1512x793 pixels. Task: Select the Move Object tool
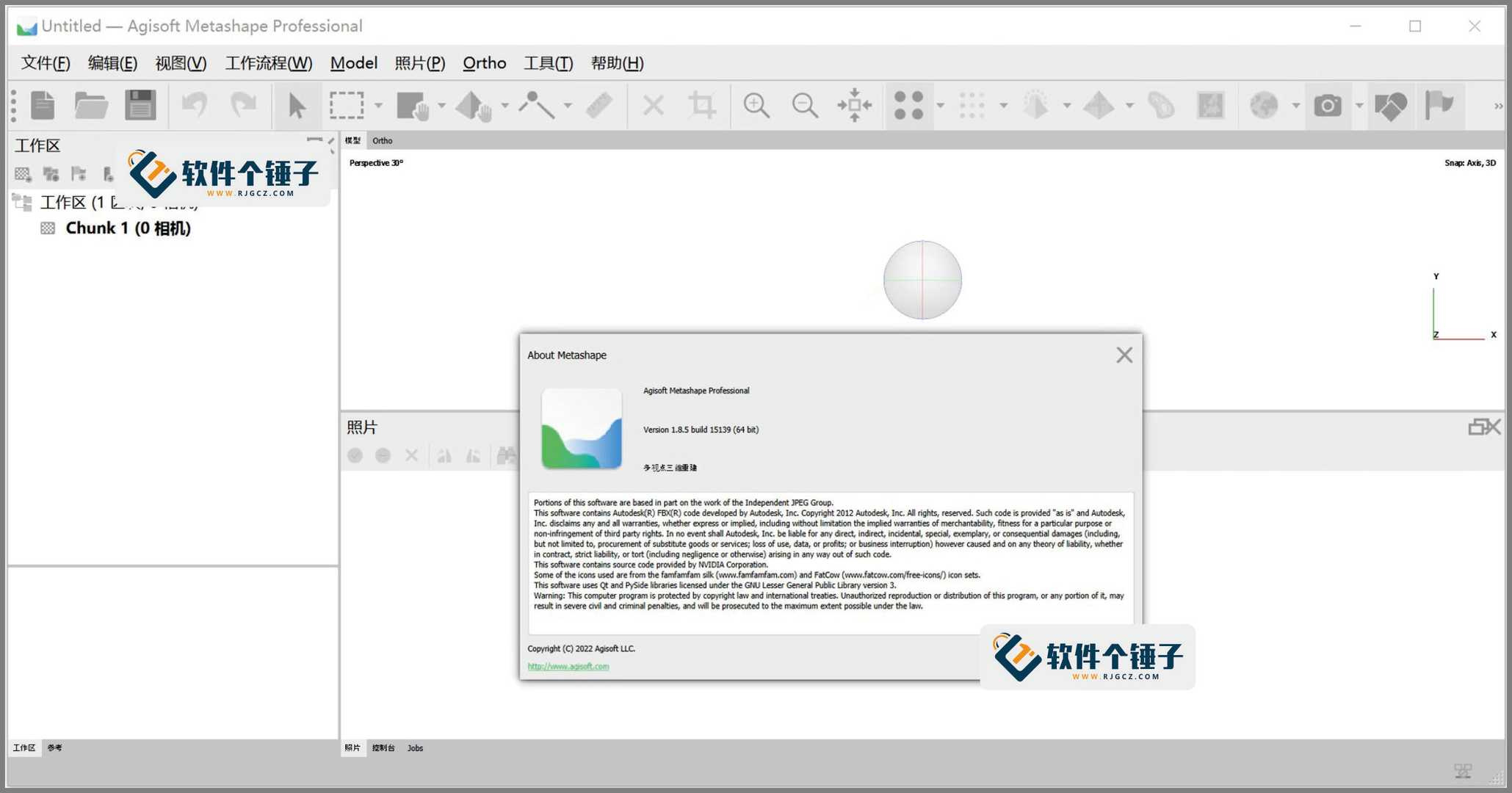coord(474,106)
